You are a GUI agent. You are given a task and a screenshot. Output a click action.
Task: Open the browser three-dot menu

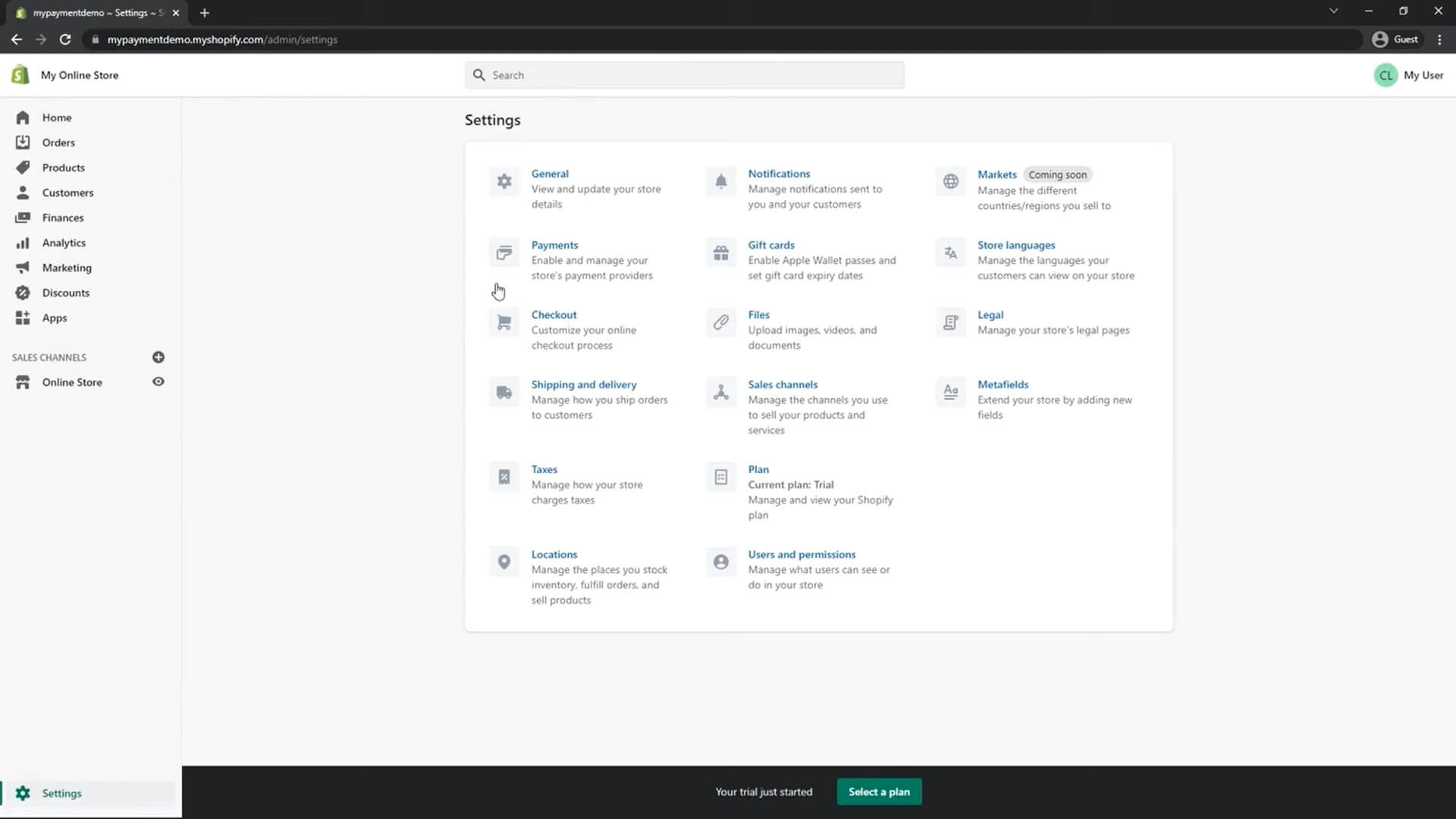(x=1439, y=39)
